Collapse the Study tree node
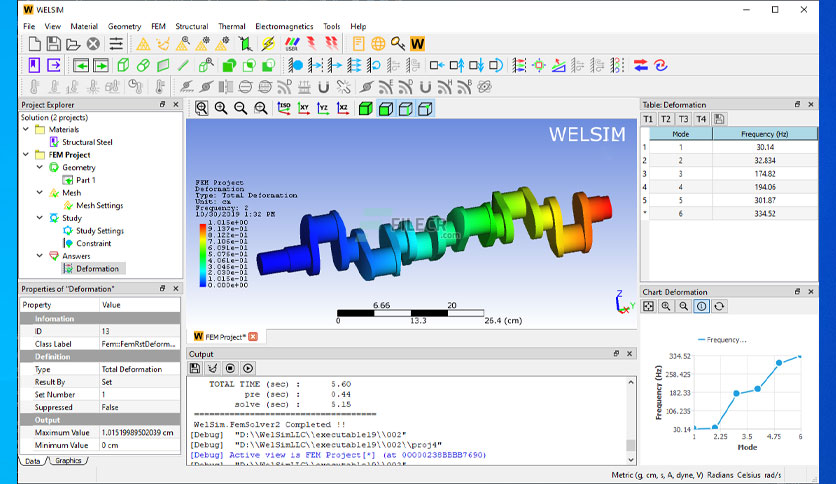836x484 pixels. (x=40, y=217)
